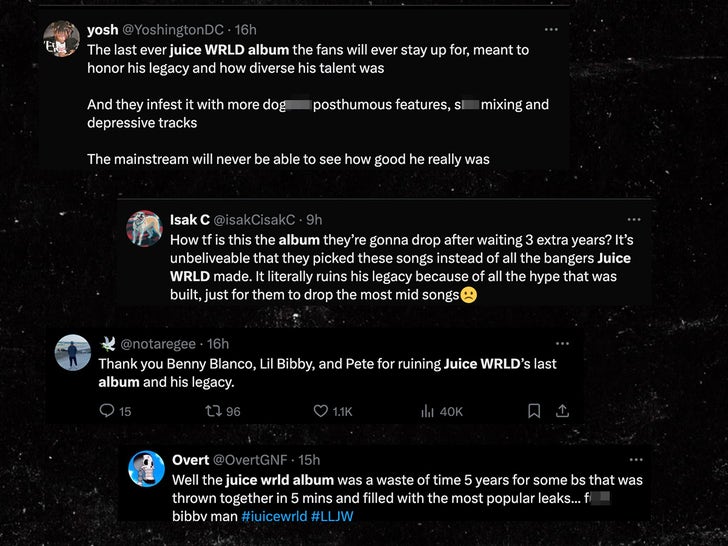This screenshot has height=546, width=728.
Task: Open yosh's profile picture
Action: [62, 39]
